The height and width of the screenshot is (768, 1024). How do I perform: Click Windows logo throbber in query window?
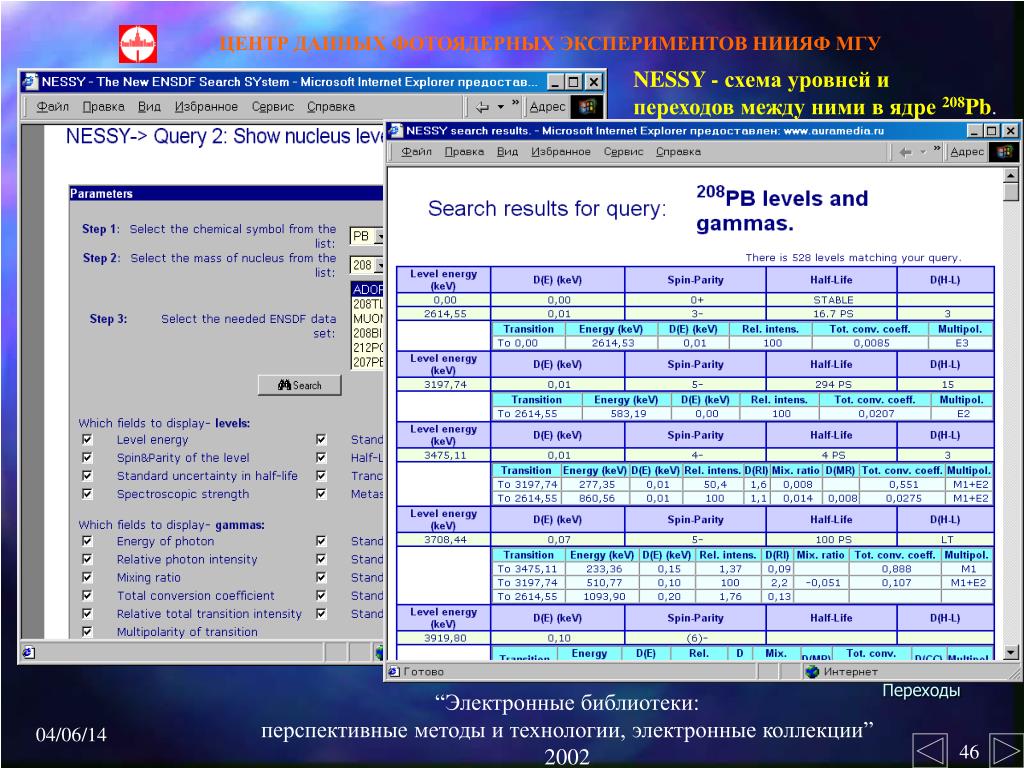click(x=588, y=106)
